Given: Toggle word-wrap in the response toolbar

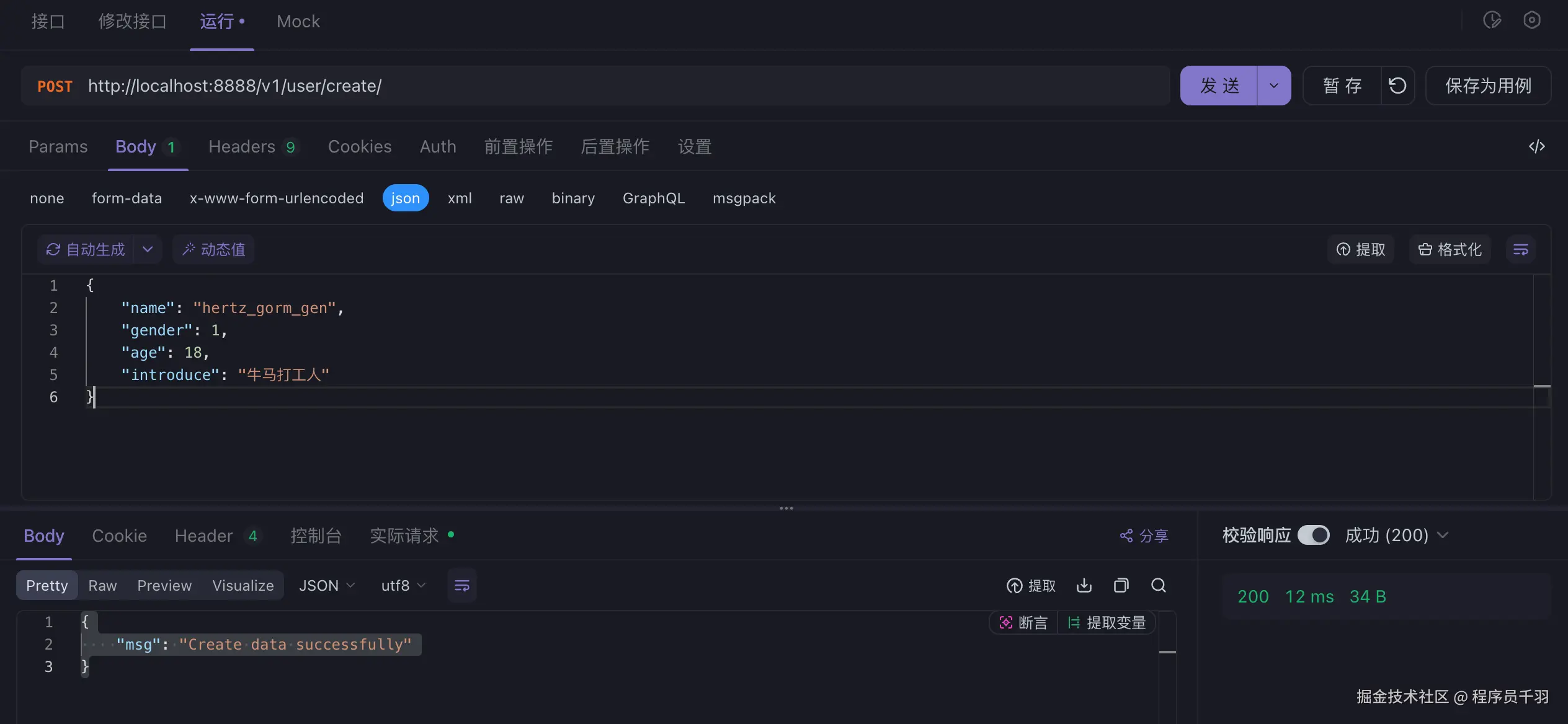Looking at the screenshot, I should tap(461, 585).
